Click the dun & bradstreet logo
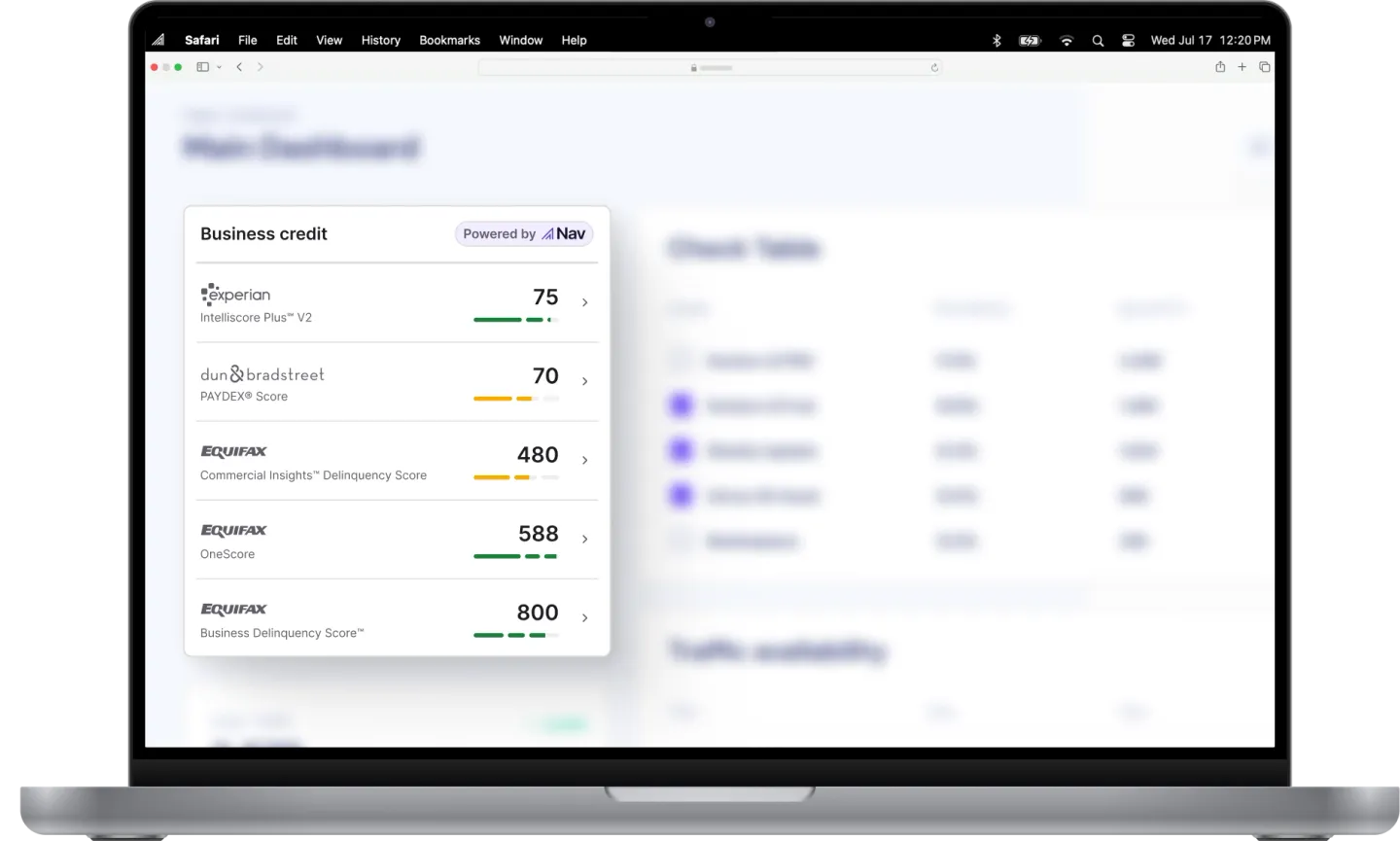The height and width of the screenshot is (841, 1400). (262, 374)
